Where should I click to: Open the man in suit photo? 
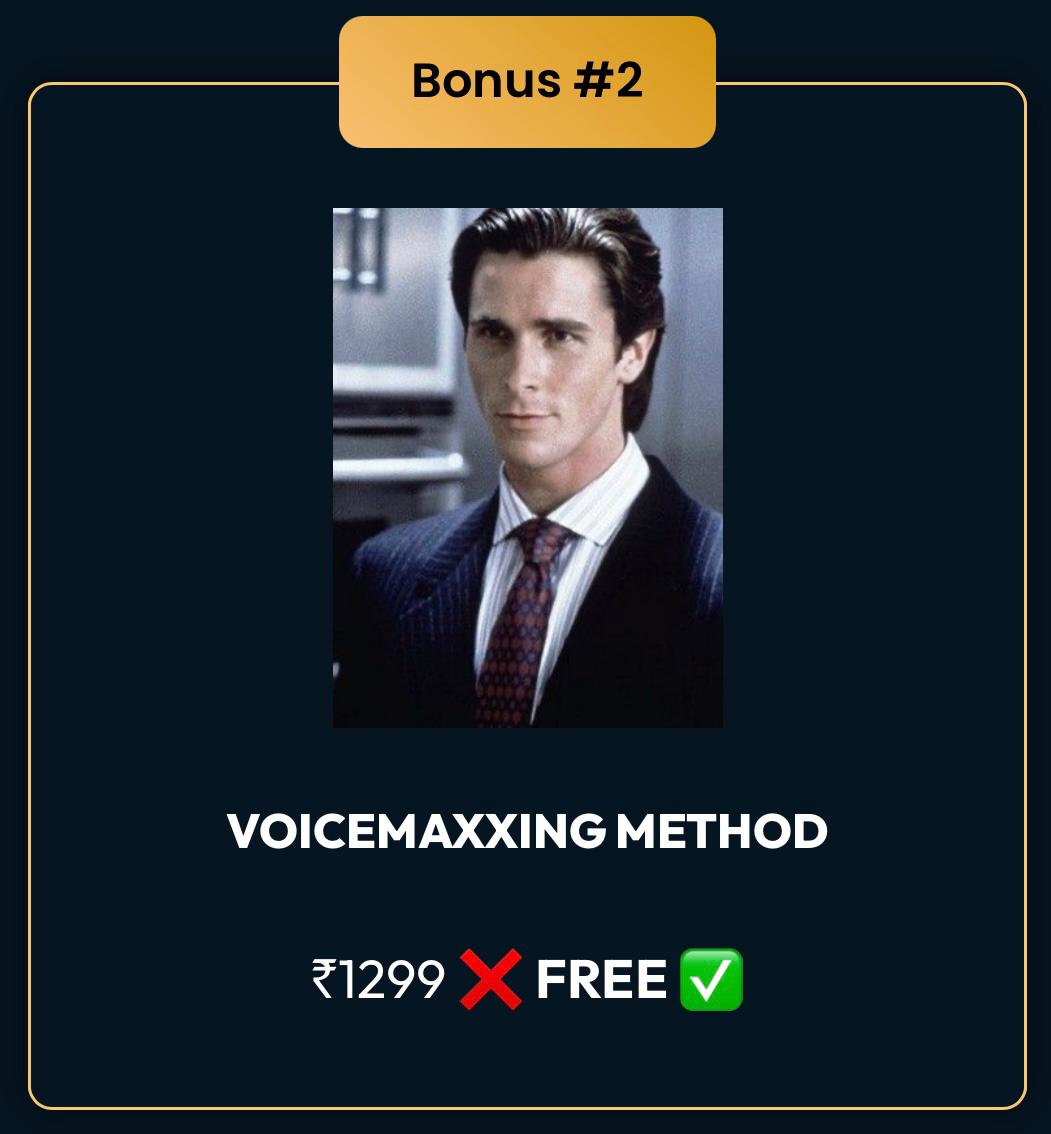[527, 467]
